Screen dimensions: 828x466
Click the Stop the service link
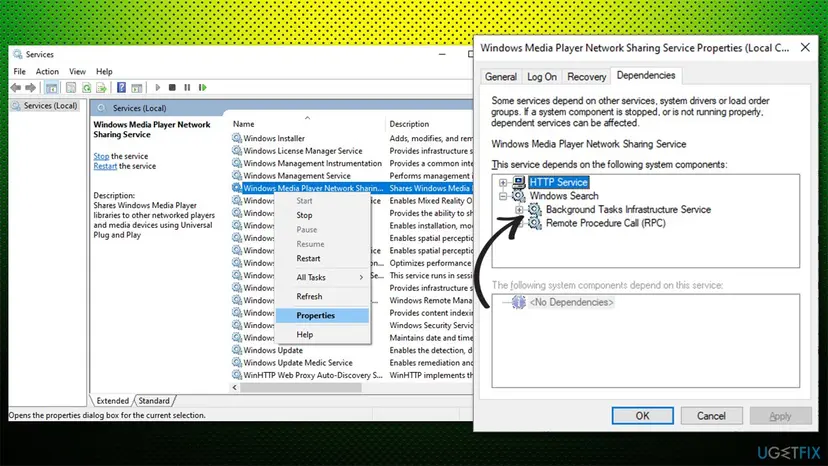coord(101,156)
